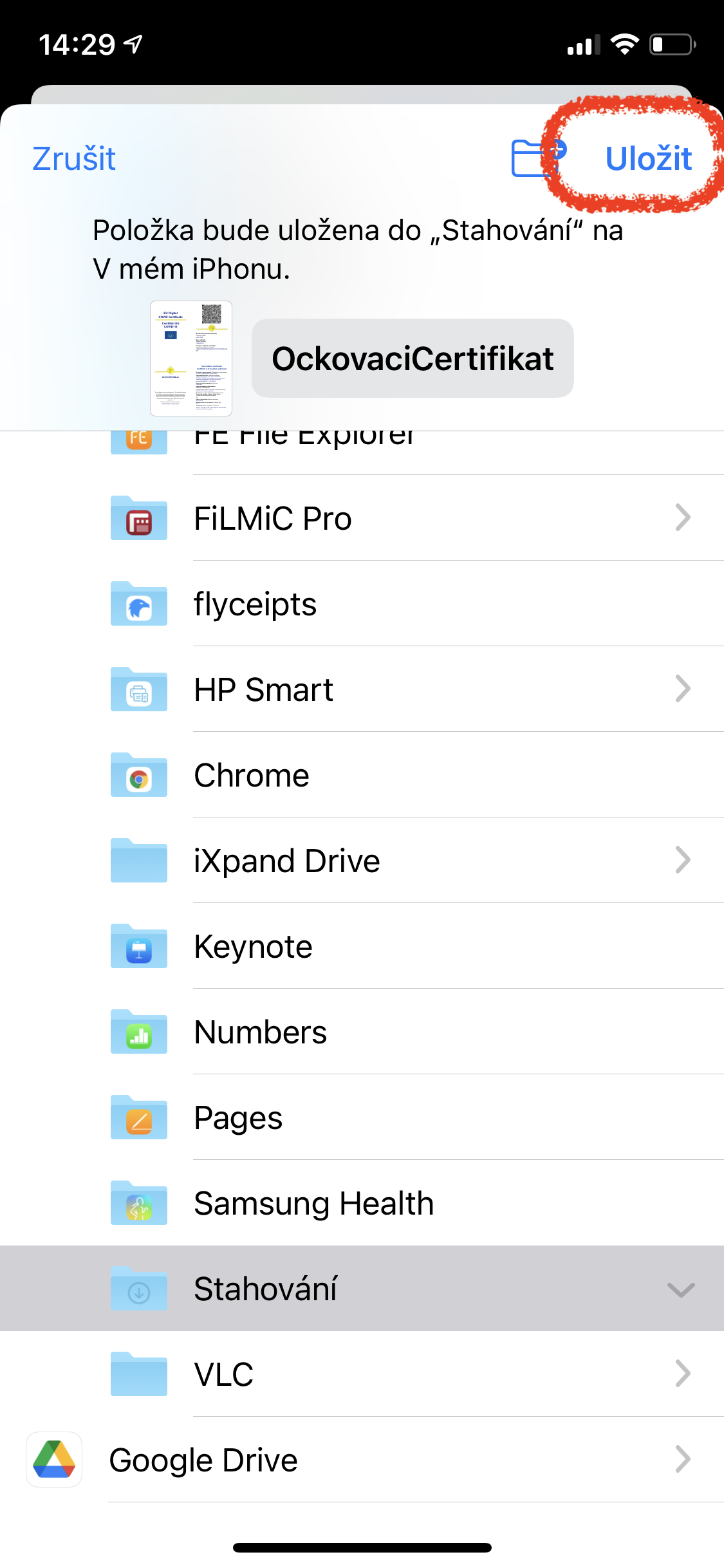Collapse the Stahování folder chevron
Screen dimensions: 724x1568
coord(681,1289)
